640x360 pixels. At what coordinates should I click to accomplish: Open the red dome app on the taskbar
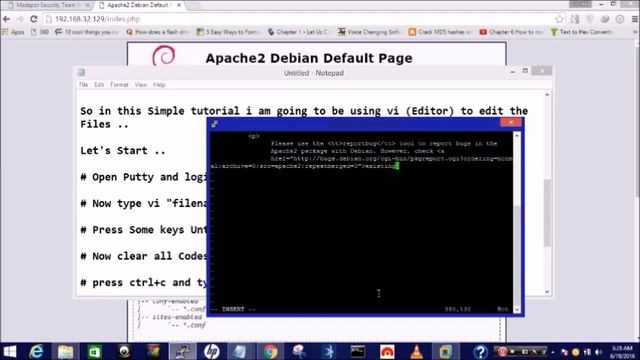[x=387, y=351]
